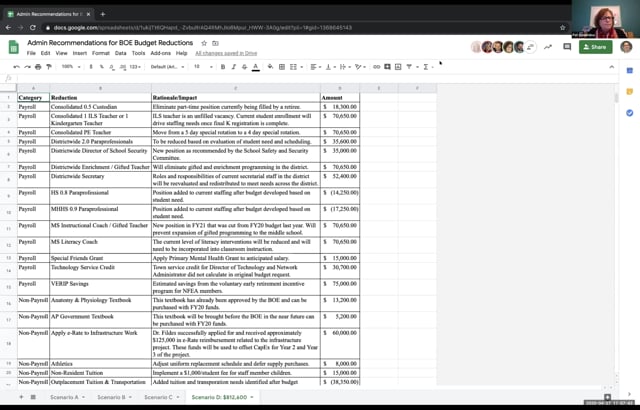Open the text color picker

[x=256, y=67]
